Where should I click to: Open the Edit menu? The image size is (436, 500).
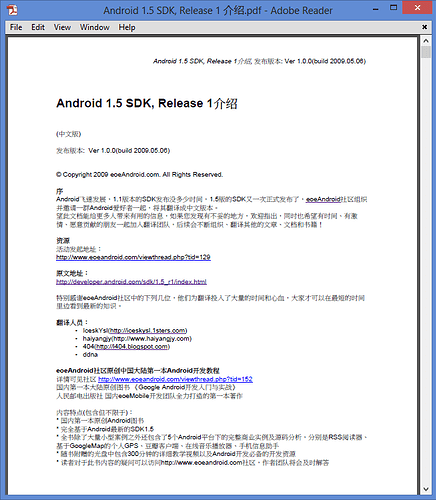point(38,27)
